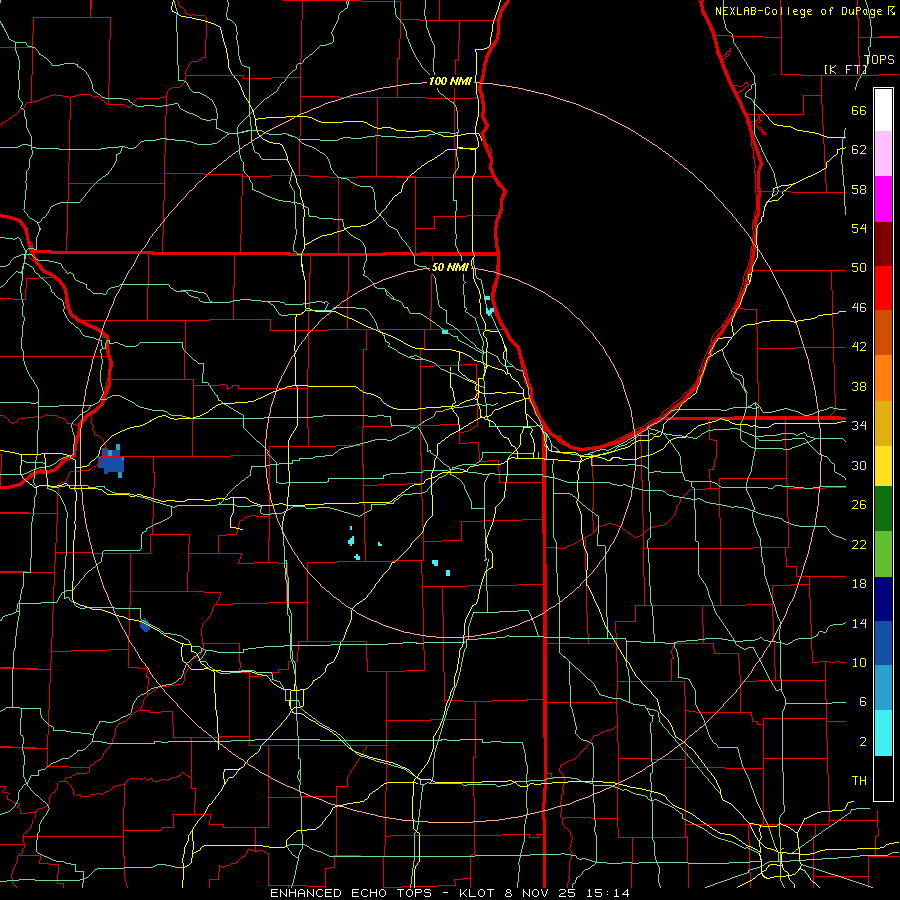Pick the bright cyan legend swatch
The height and width of the screenshot is (900, 900).
[x=883, y=733]
